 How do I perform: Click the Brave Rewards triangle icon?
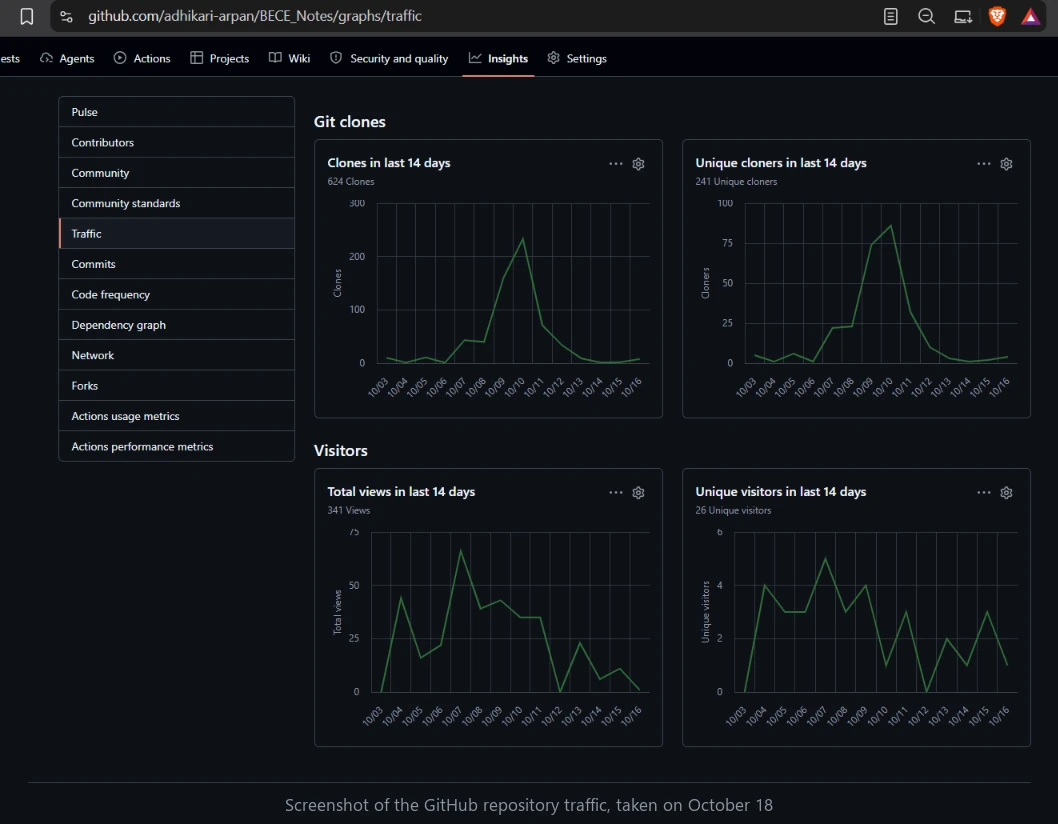1030,16
